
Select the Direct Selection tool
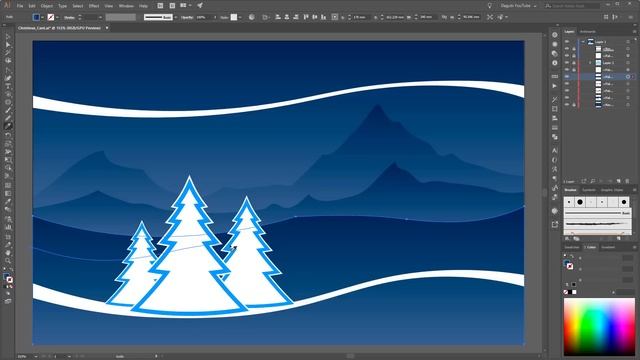pos(8,44)
